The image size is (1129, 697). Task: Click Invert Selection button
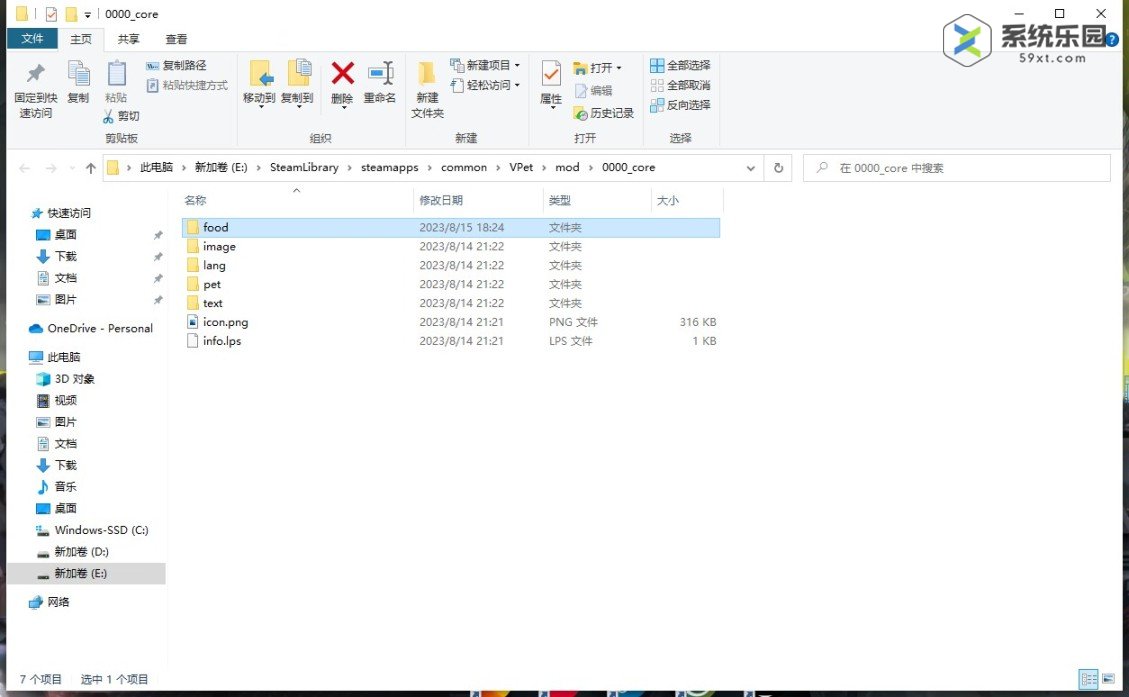(x=680, y=105)
